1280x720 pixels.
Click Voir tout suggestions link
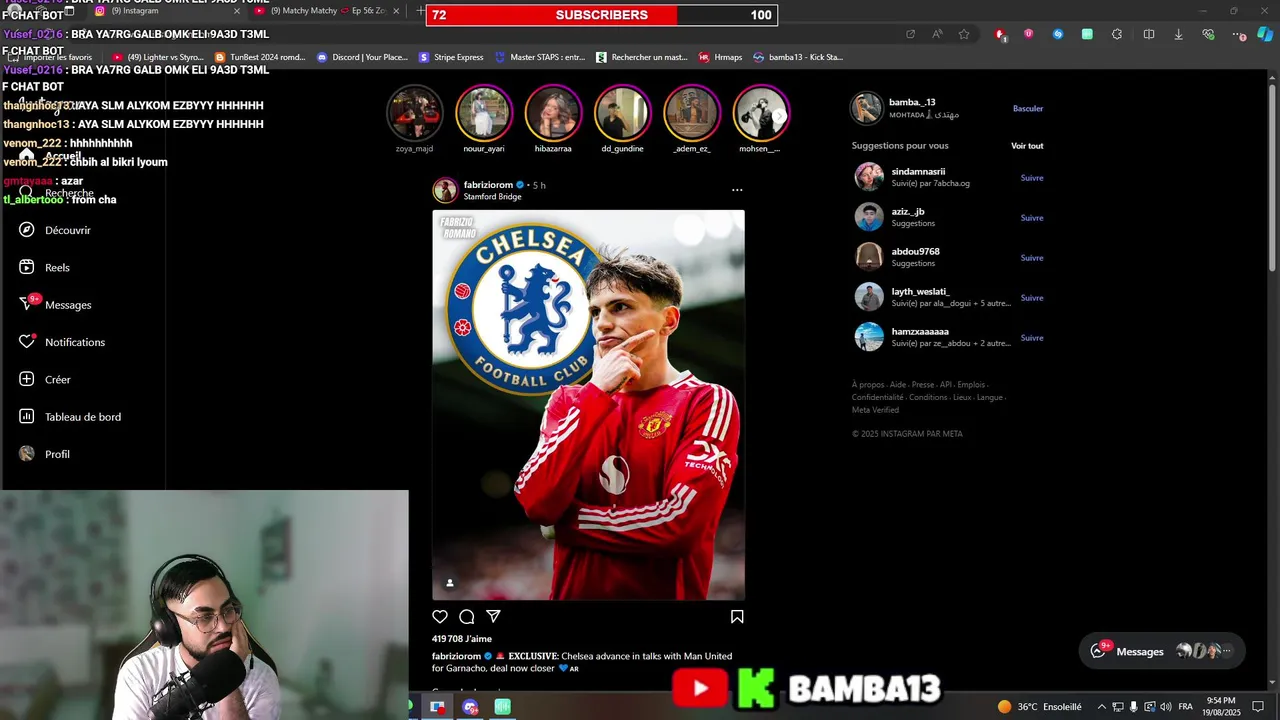[1027, 146]
